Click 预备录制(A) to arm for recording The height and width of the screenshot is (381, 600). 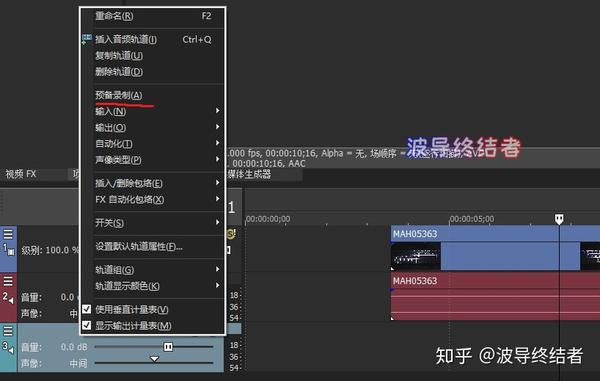(153, 95)
